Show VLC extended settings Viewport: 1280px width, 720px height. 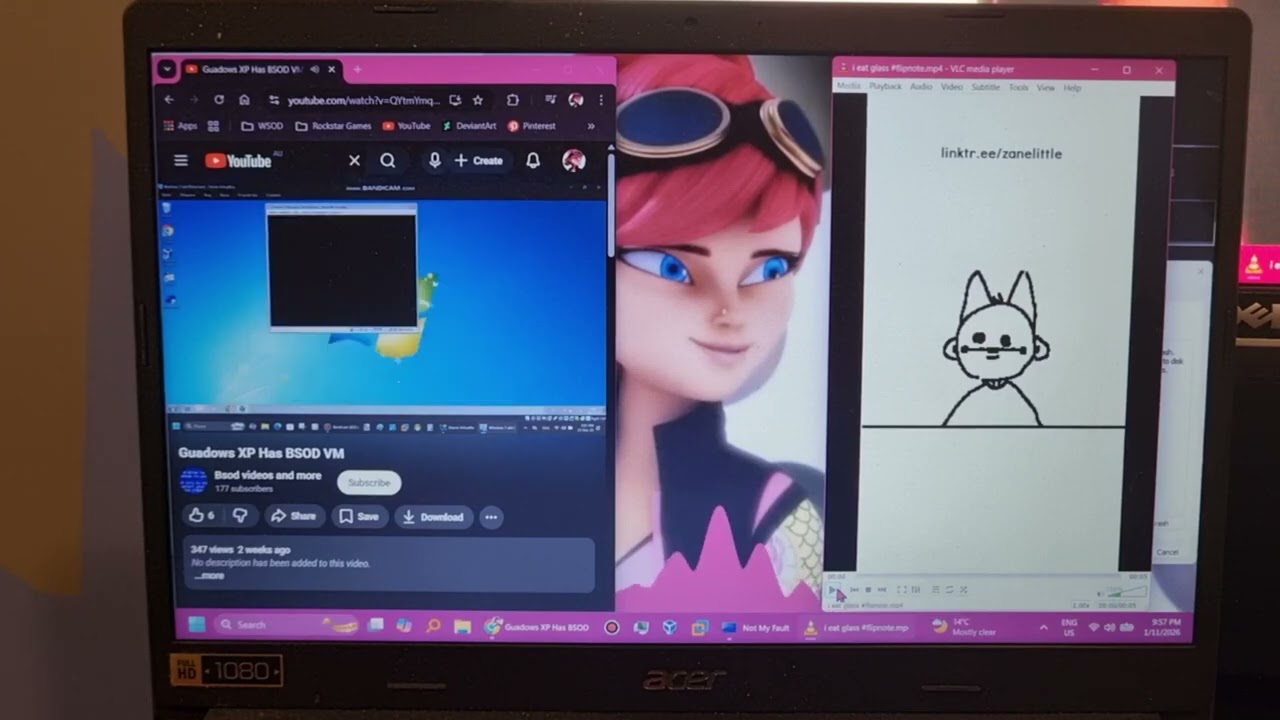[916, 590]
